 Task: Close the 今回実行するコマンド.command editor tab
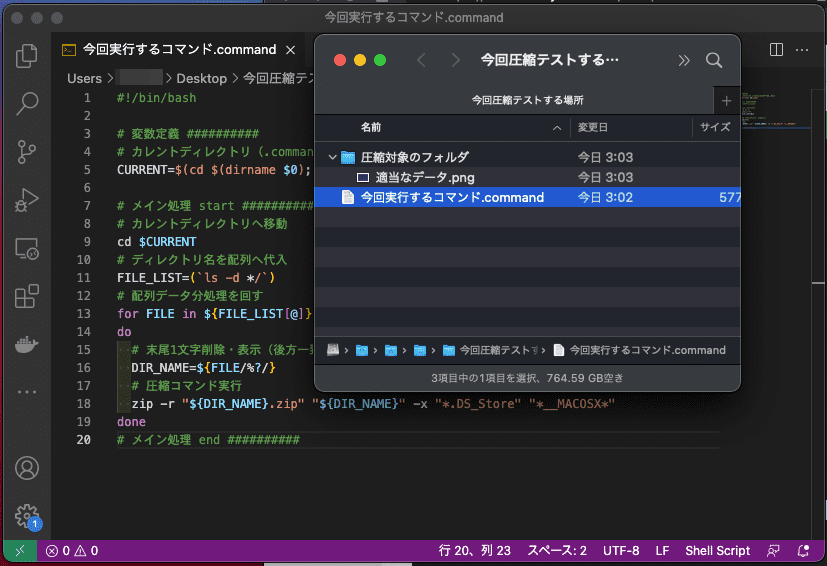coord(290,50)
